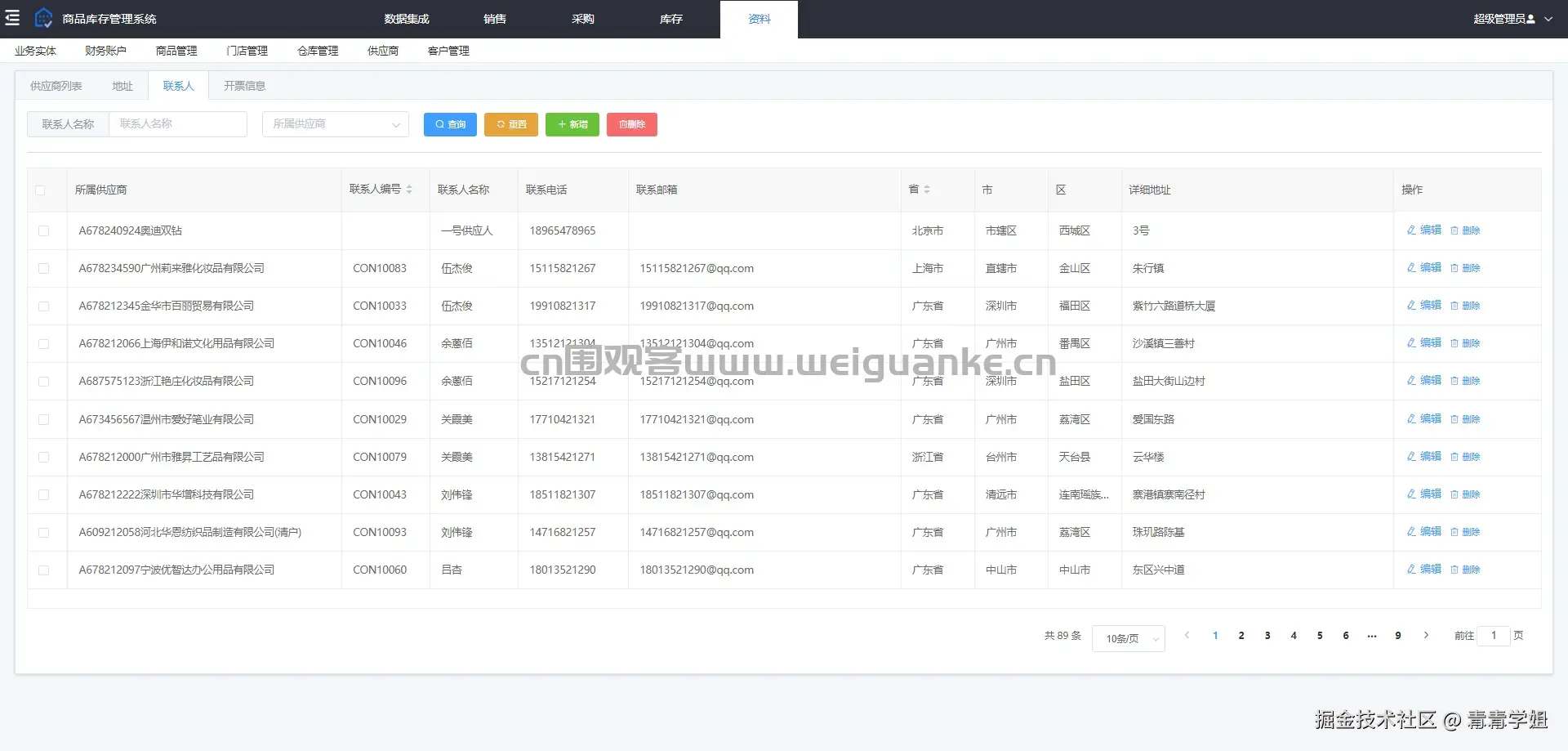
Task: Edit the row for contact CON10096
Action: (1423, 381)
